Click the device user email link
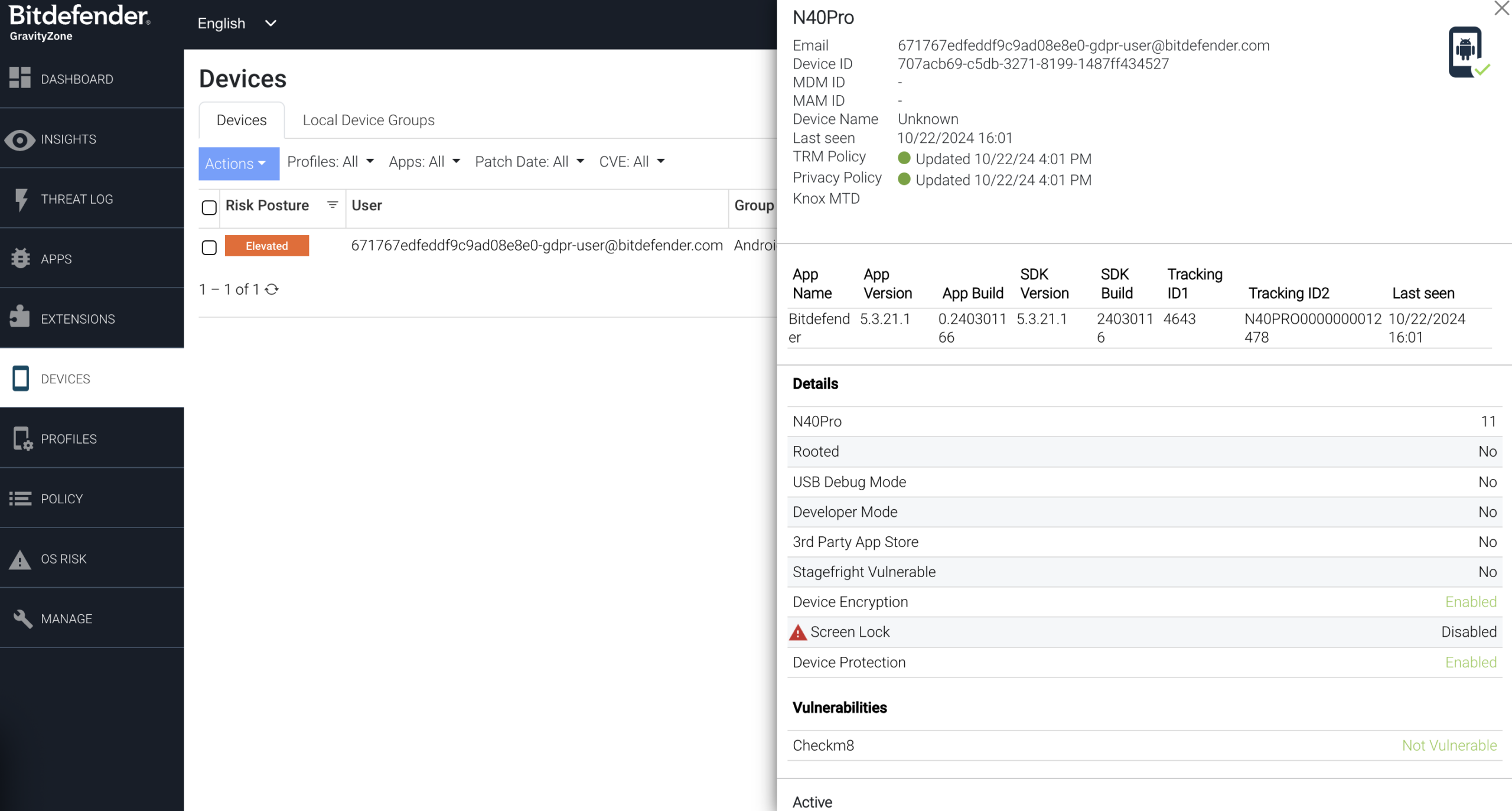The width and height of the screenshot is (1512, 811). pos(537,246)
